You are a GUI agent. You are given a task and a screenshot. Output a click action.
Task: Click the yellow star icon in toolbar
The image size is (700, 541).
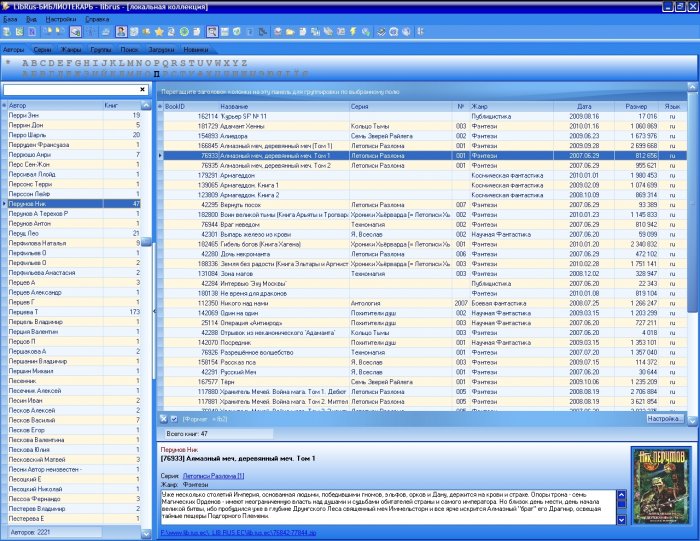[x=159, y=32]
